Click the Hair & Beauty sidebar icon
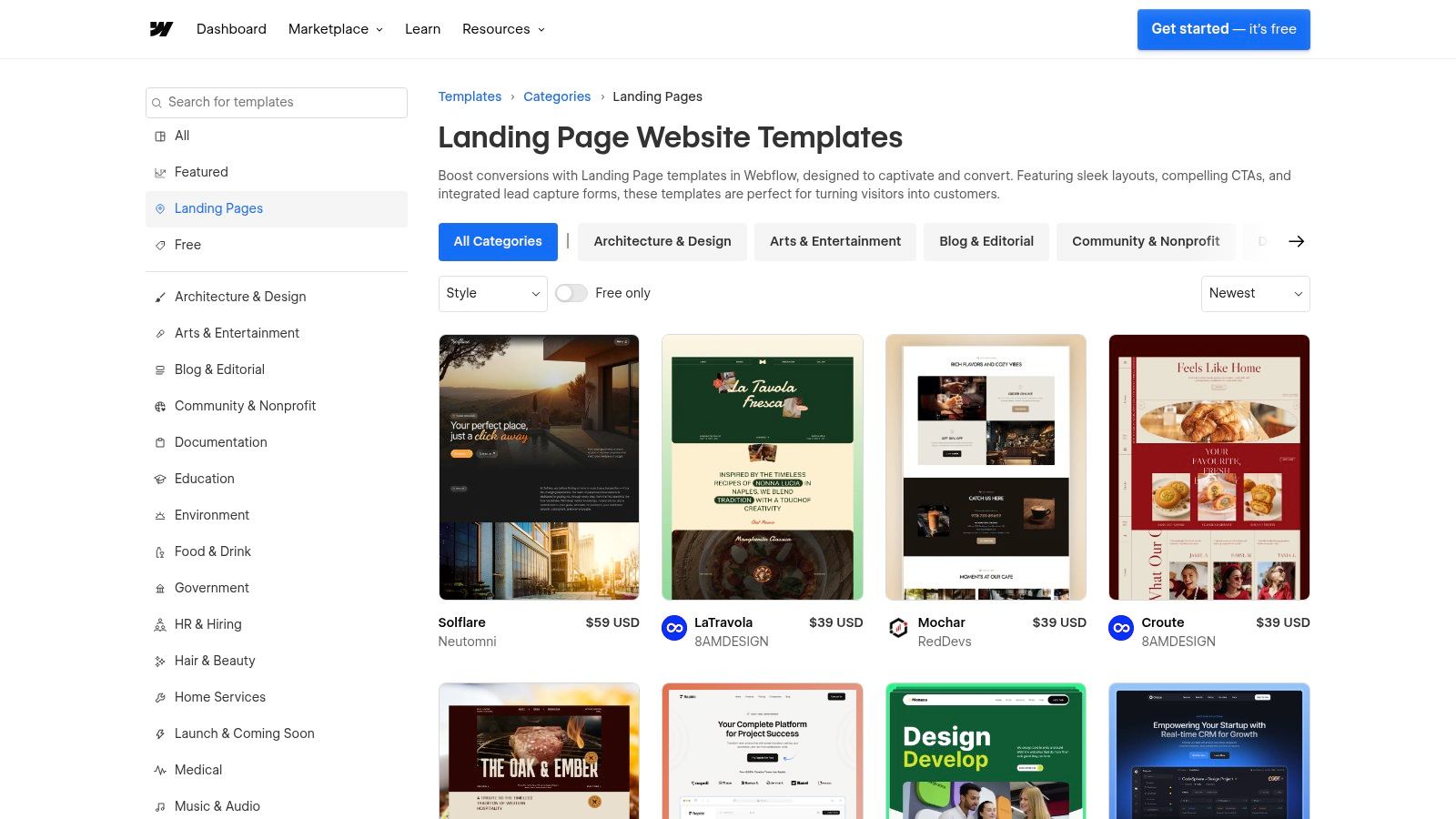The height and width of the screenshot is (819, 1456). (x=160, y=662)
